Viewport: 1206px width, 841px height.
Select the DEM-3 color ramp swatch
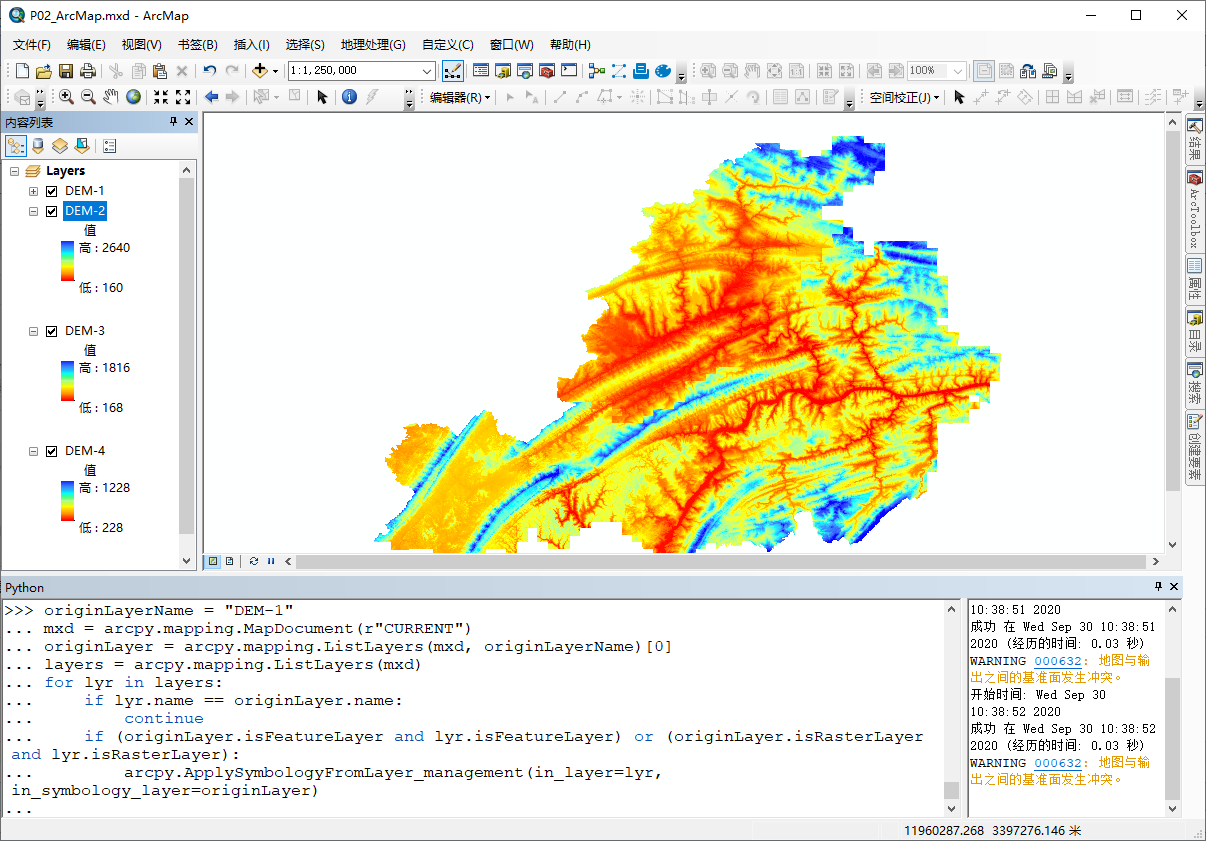pos(68,381)
